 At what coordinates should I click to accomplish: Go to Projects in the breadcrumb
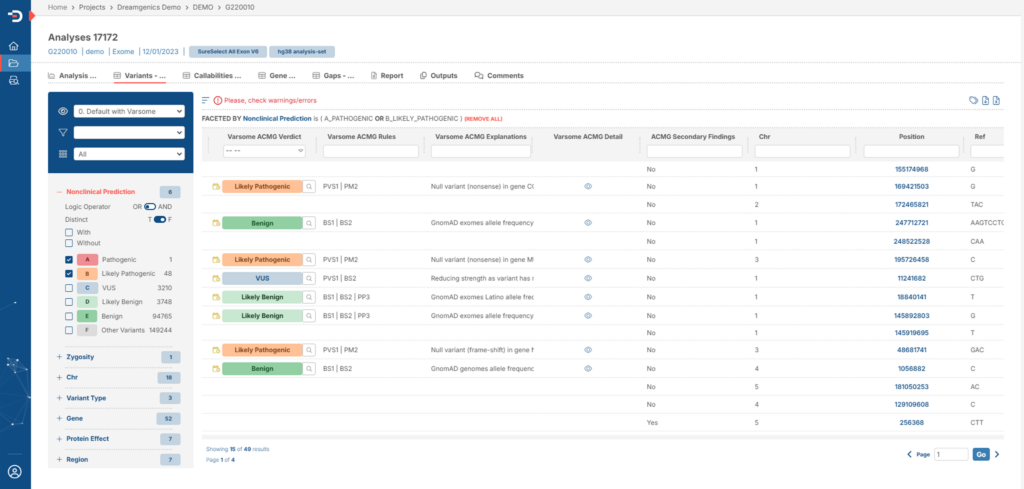click(92, 7)
